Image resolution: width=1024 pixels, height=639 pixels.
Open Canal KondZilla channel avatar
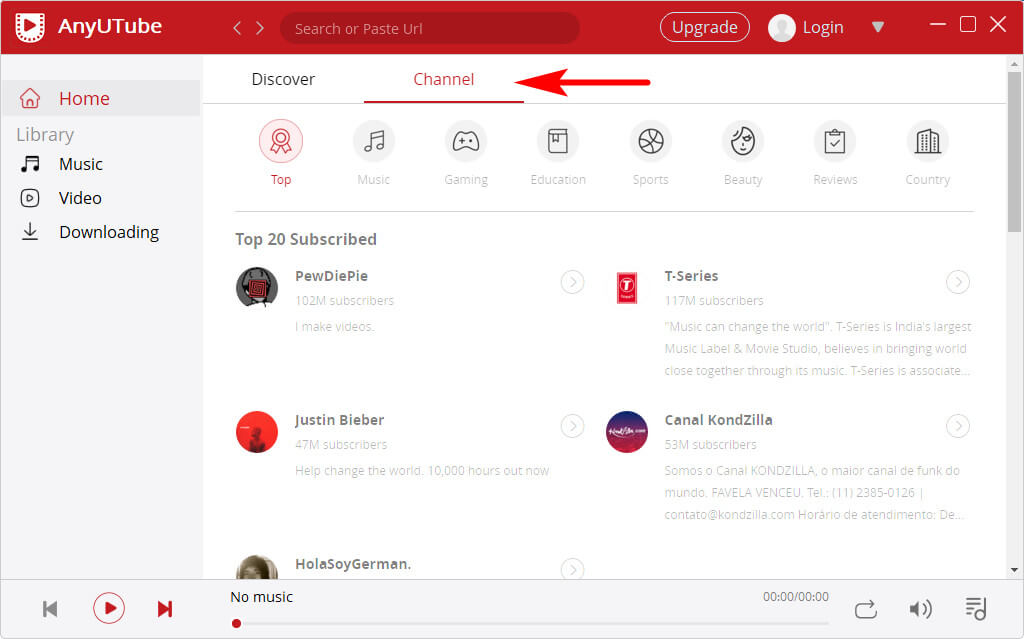627,431
